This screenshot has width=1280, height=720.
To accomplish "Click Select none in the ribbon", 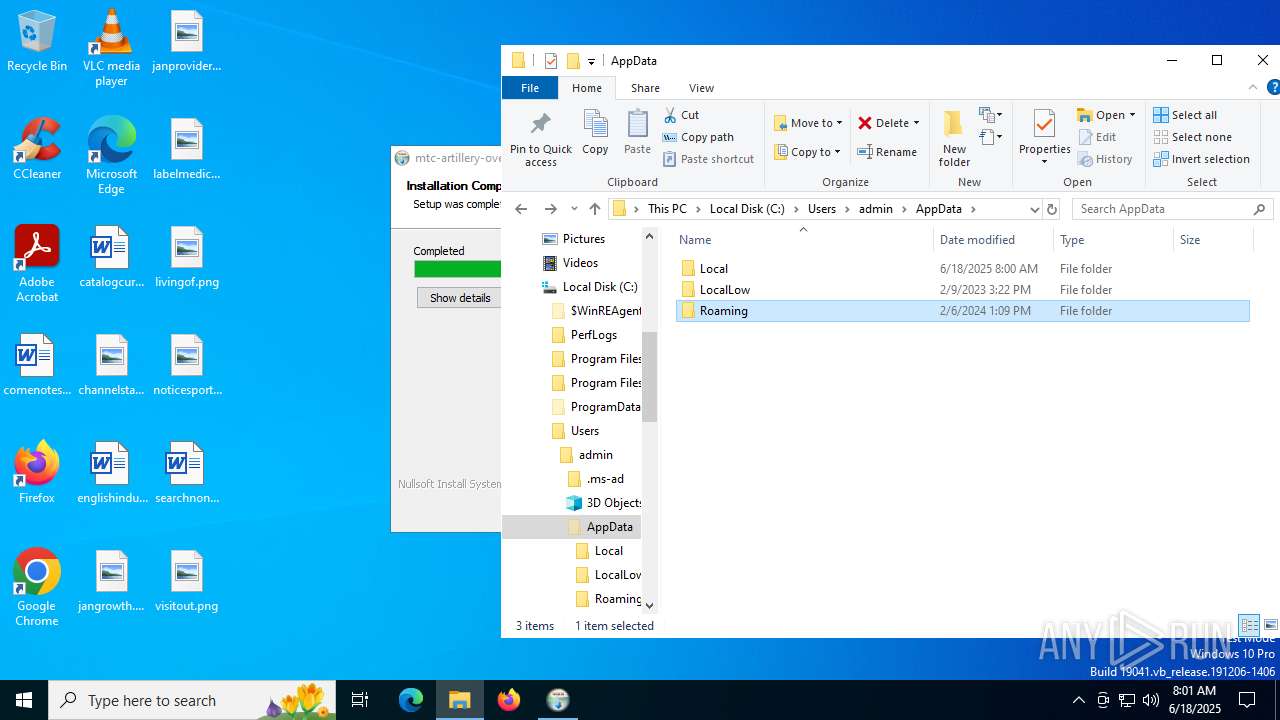I will 1192,137.
